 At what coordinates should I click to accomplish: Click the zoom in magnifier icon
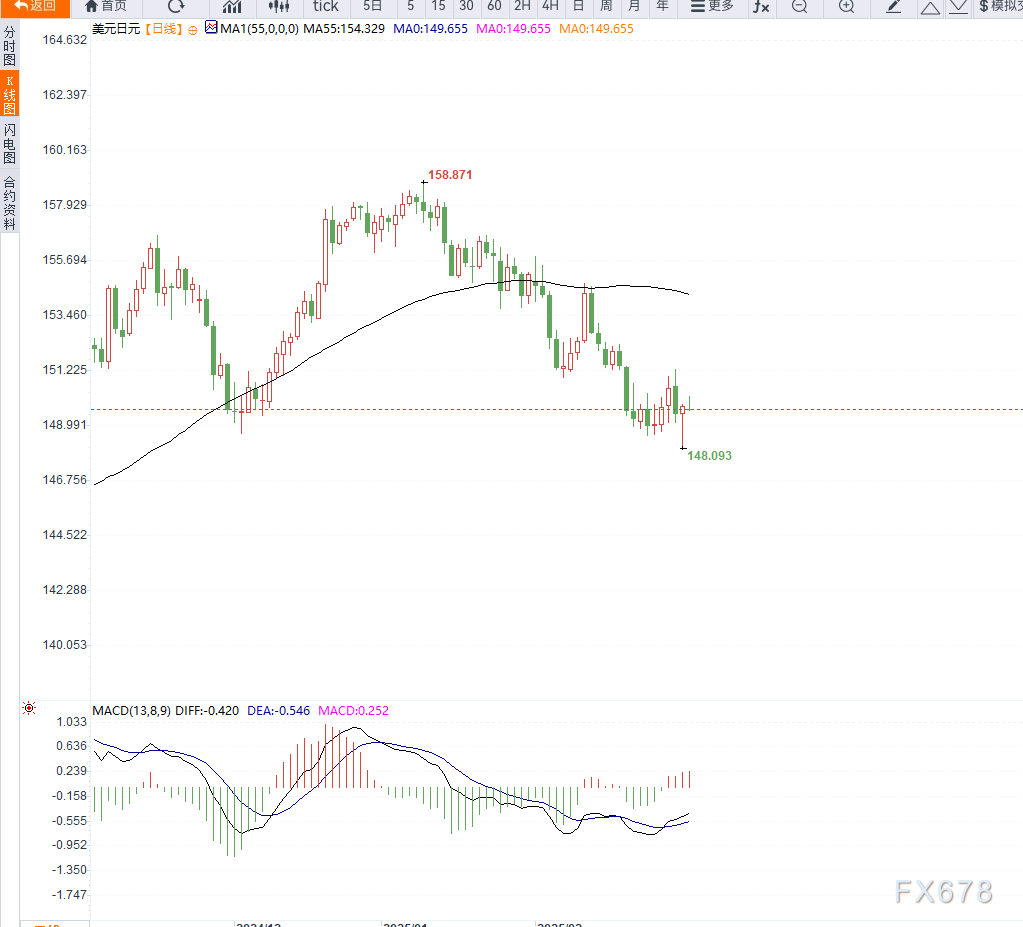coord(846,7)
